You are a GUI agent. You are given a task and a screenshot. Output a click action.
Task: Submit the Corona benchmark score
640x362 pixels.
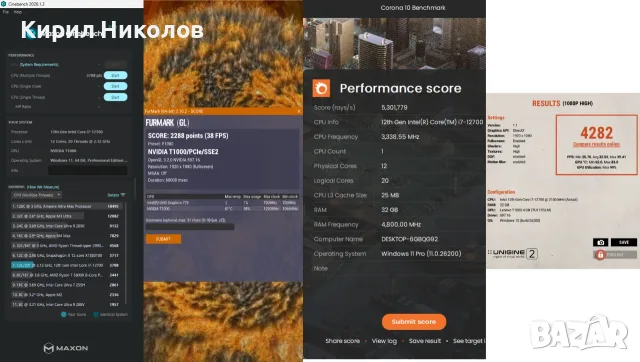414,322
